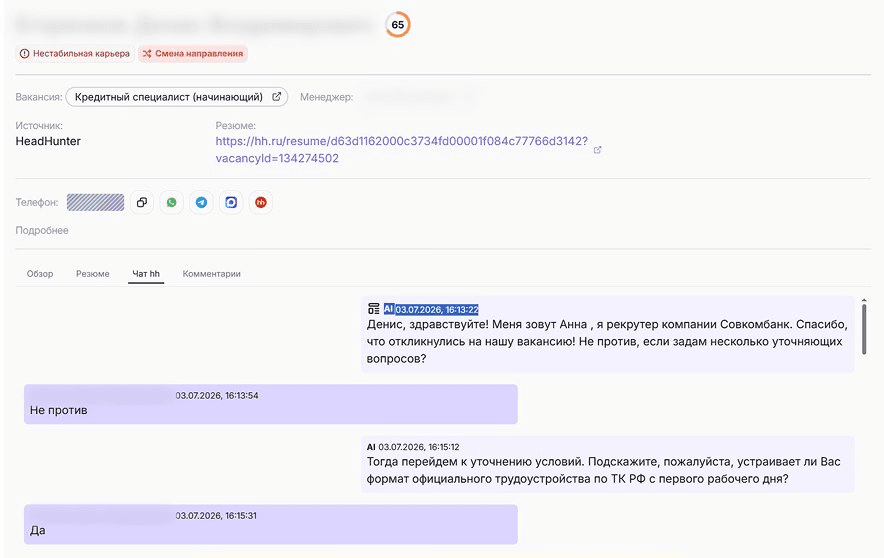Open vacancy external link icon in pill
Screen dimensions: 884x558
click(x=277, y=96)
